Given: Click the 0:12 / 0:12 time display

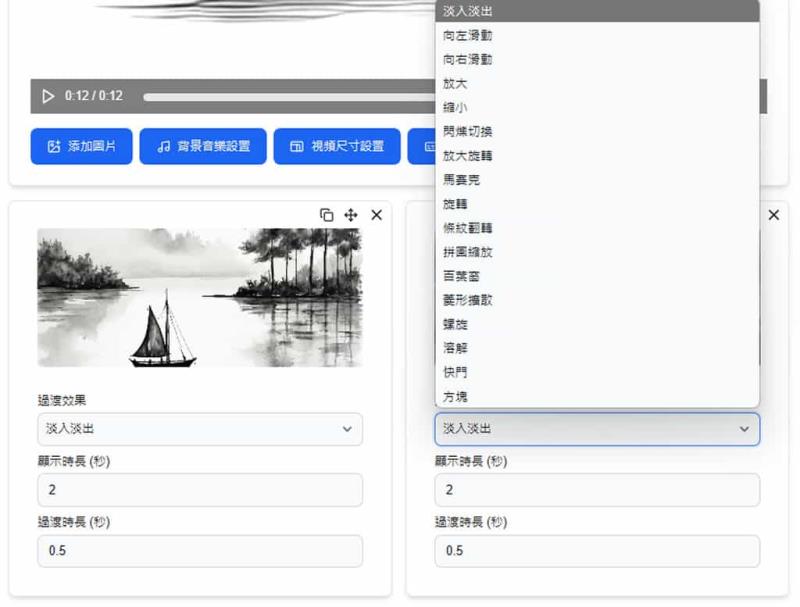Looking at the screenshot, I should (x=93, y=96).
